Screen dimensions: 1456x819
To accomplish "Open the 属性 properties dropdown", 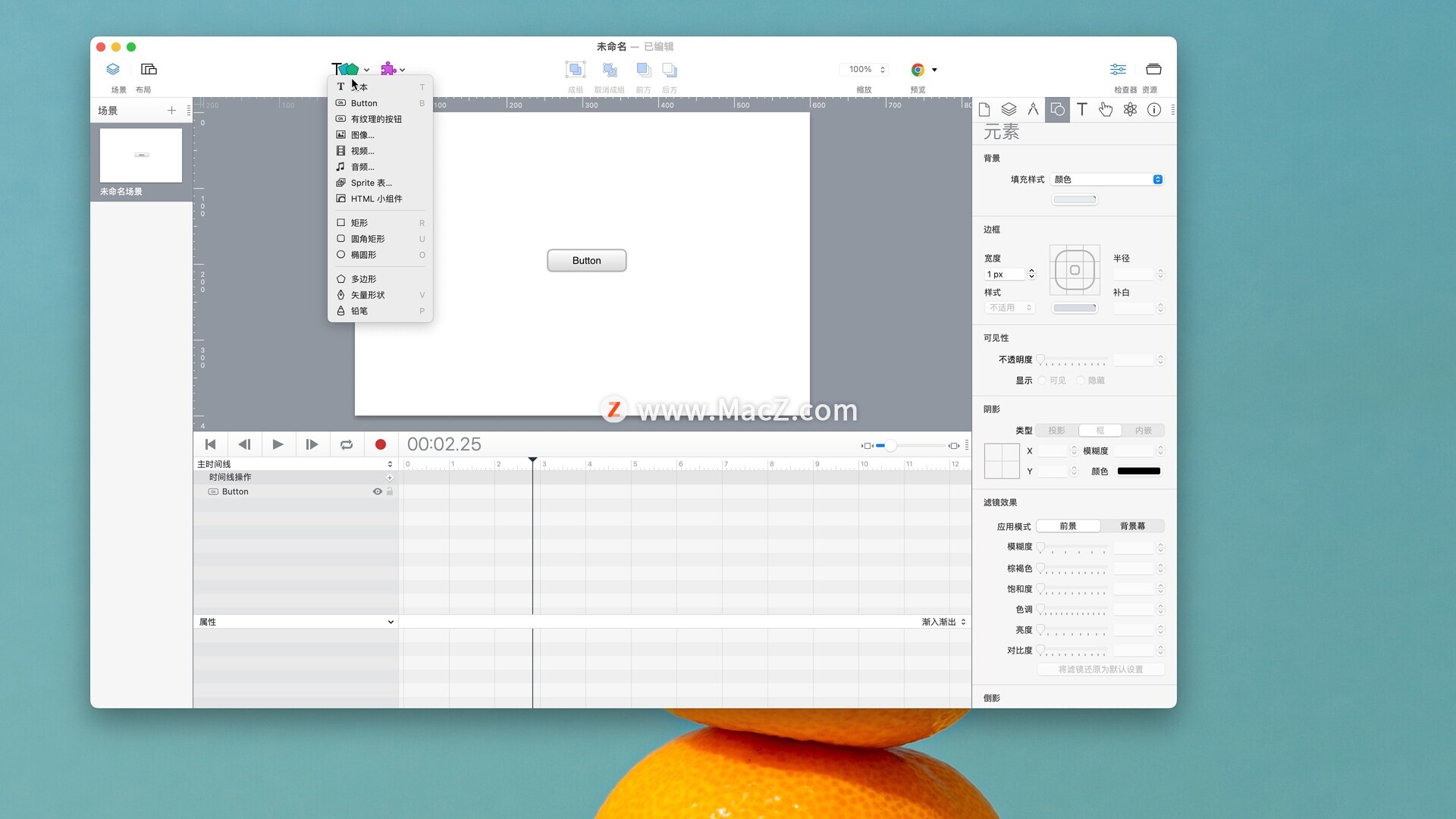I will [295, 622].
